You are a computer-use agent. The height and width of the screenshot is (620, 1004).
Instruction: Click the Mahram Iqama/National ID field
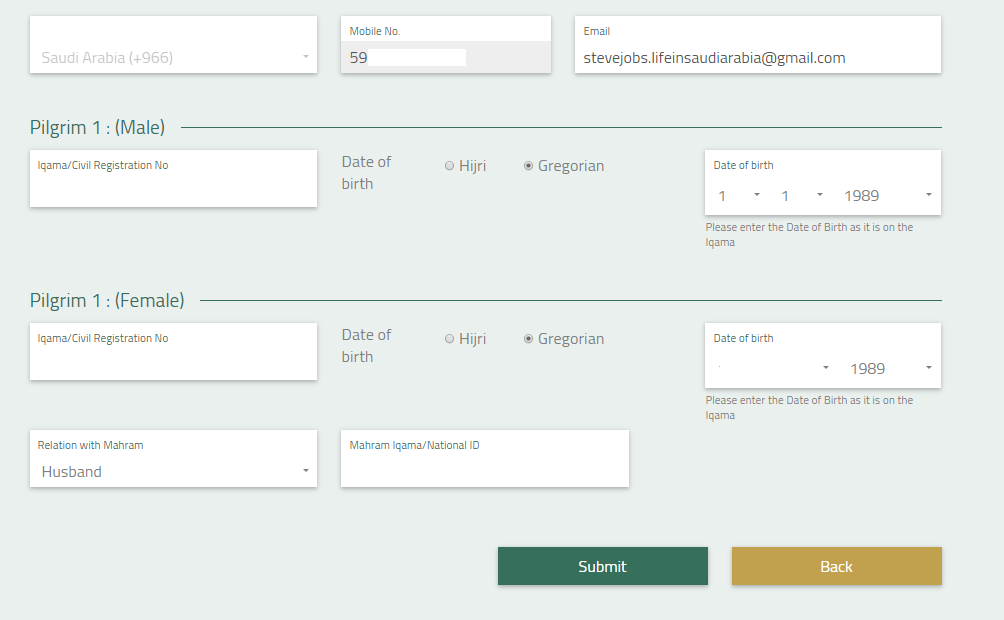(484, 466)
